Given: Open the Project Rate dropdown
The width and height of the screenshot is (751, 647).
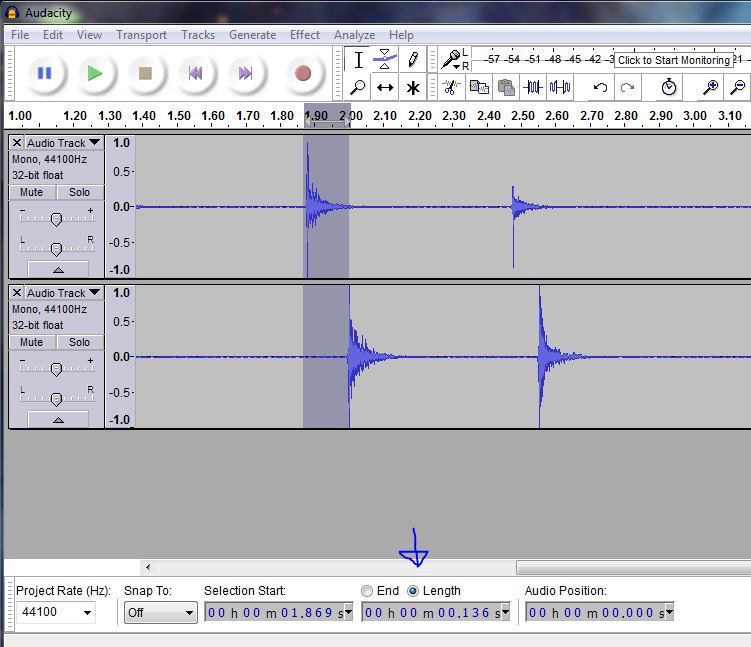Looking at the screenshot, I should (x=56, y=612).
